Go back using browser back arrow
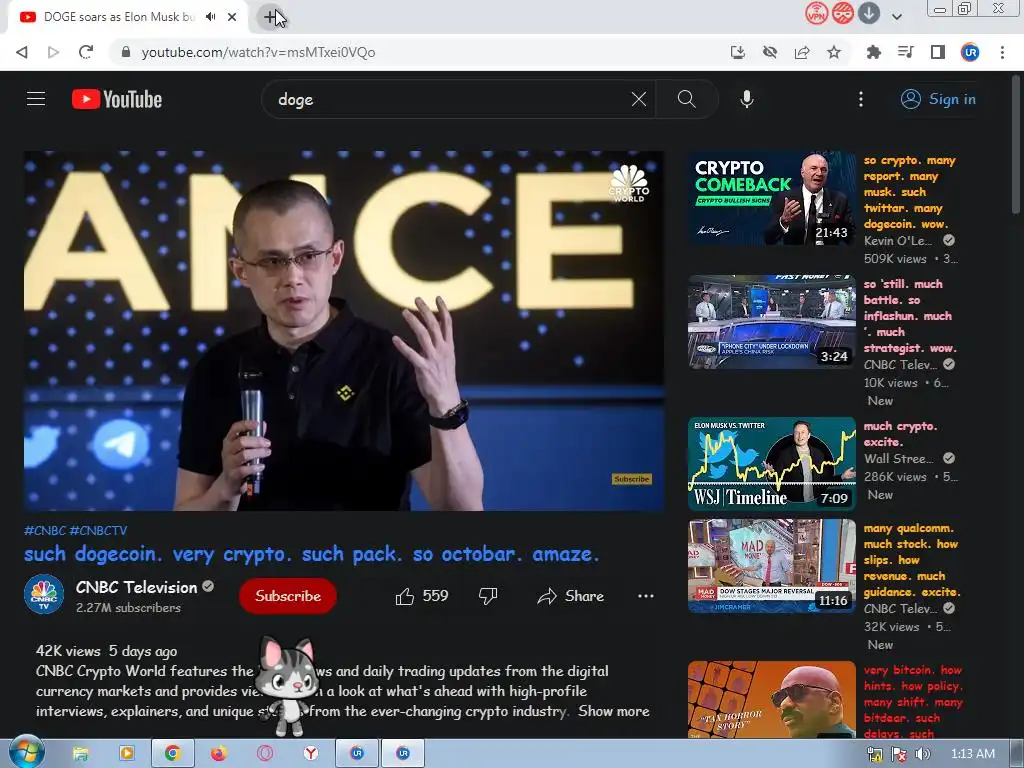 (22, 52)
